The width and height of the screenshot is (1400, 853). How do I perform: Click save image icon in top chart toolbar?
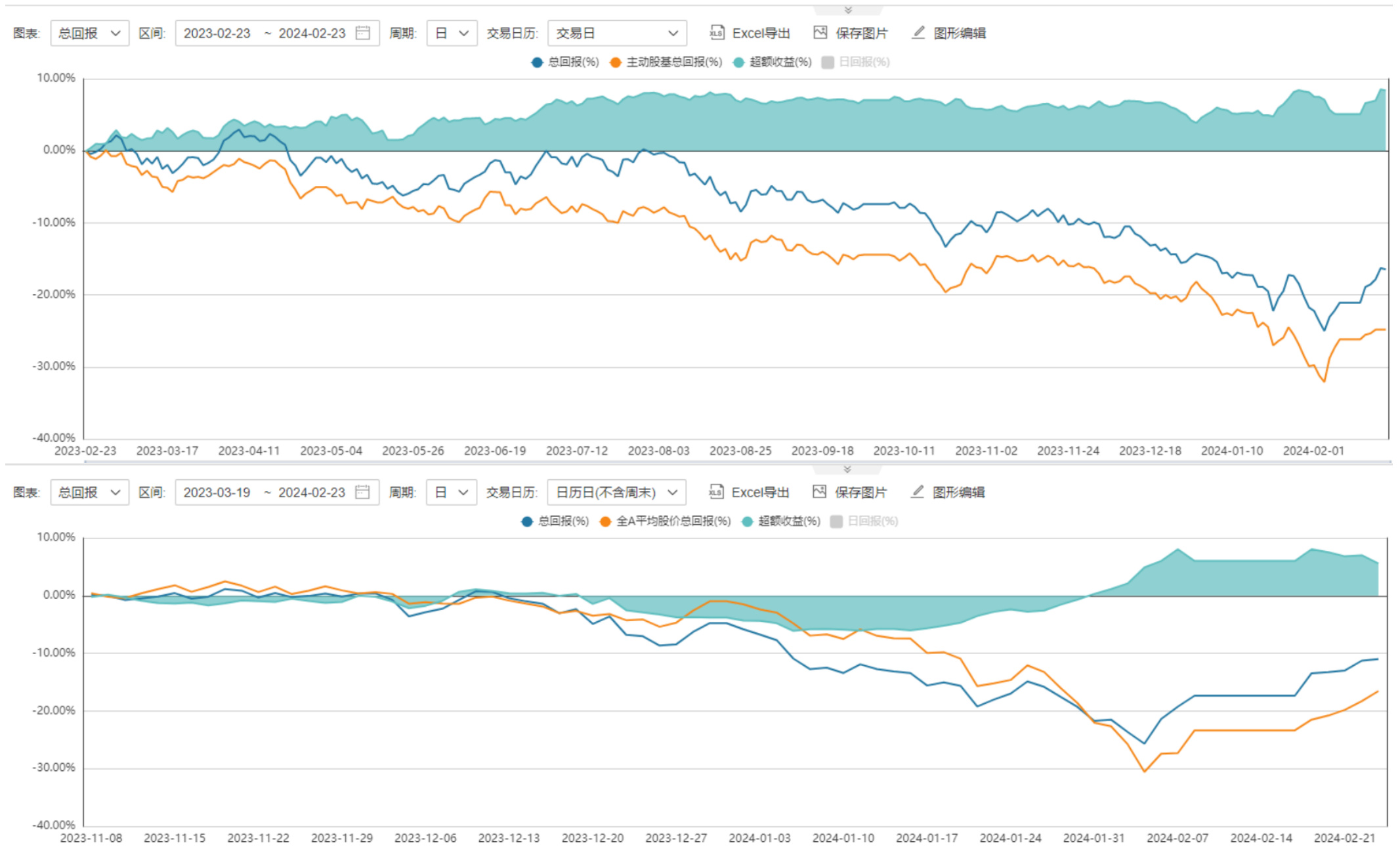pyautogui.click(x=820, y=33)
